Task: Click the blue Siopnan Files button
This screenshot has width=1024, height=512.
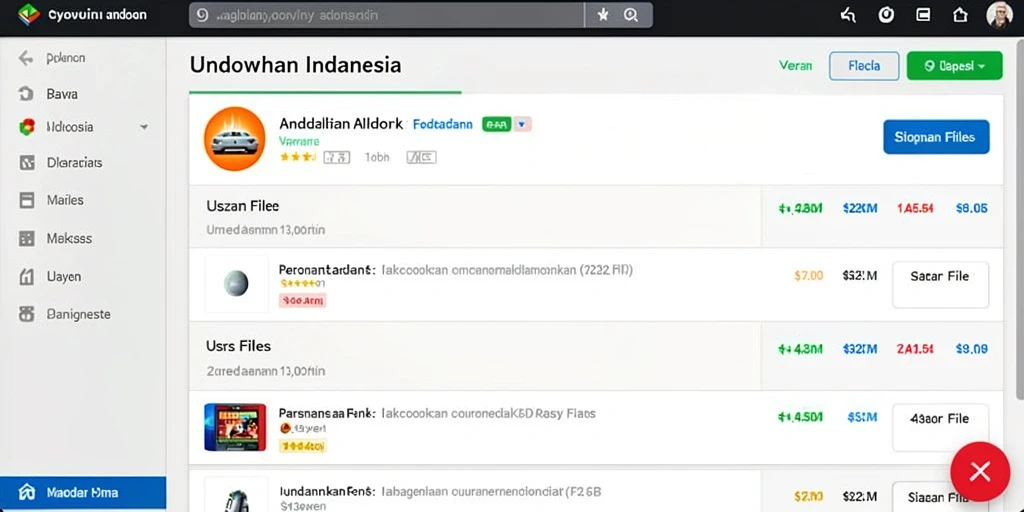Action: (x=936, y=137)
